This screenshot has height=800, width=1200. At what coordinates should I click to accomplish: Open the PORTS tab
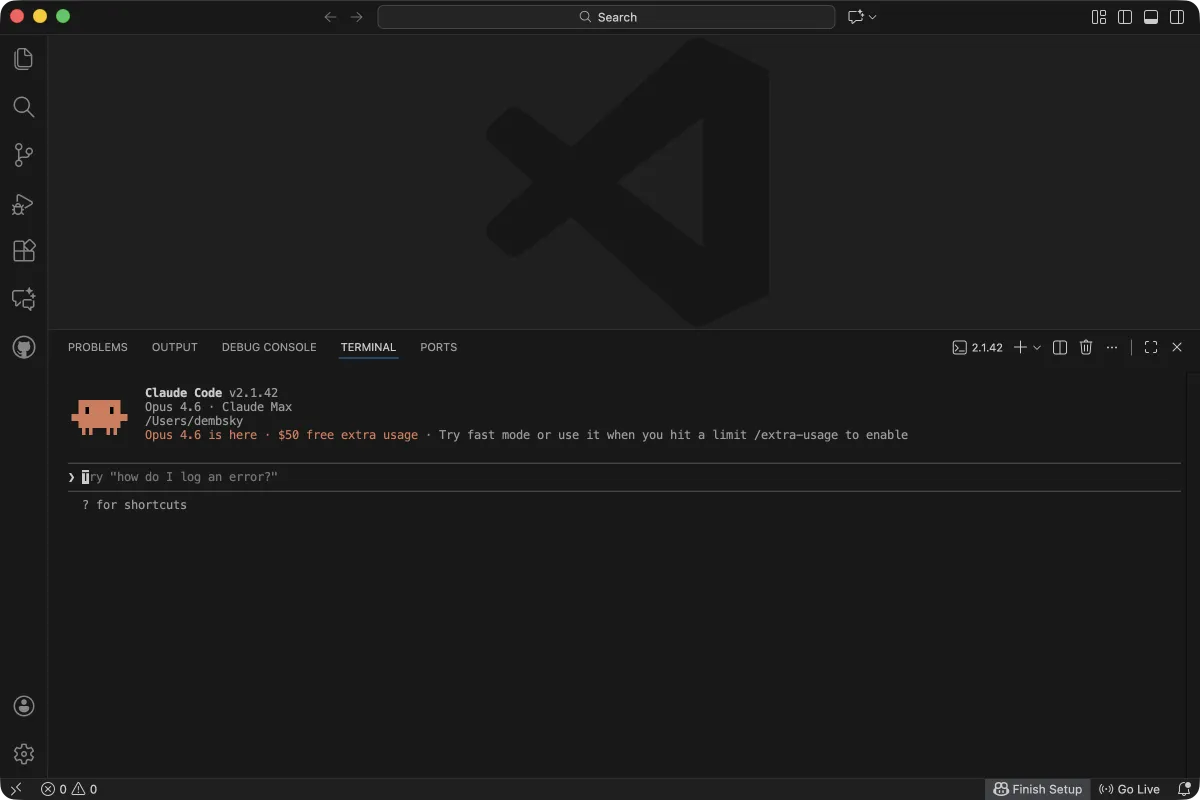pos(438,347)
